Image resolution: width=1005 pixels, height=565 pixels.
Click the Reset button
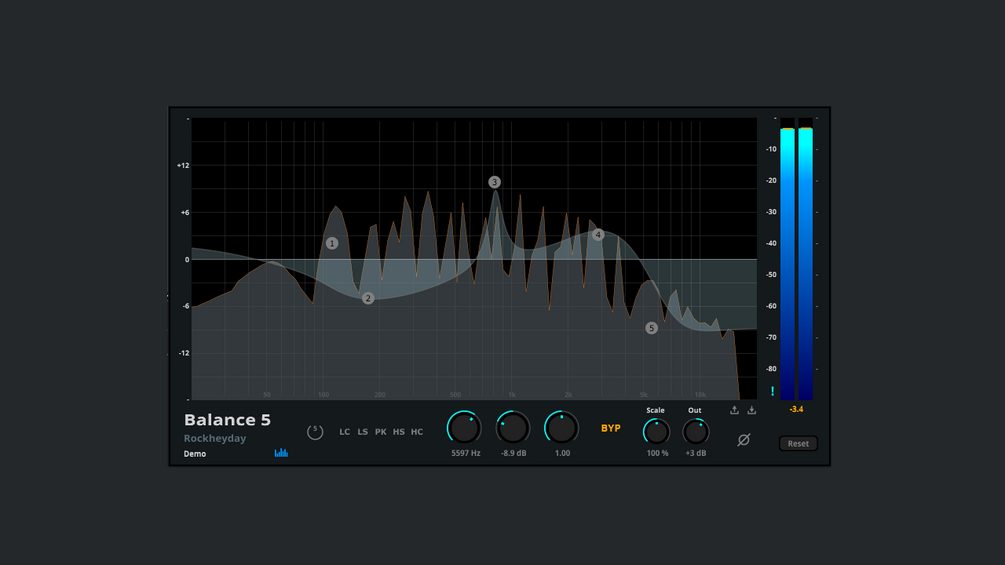[798, 443]
